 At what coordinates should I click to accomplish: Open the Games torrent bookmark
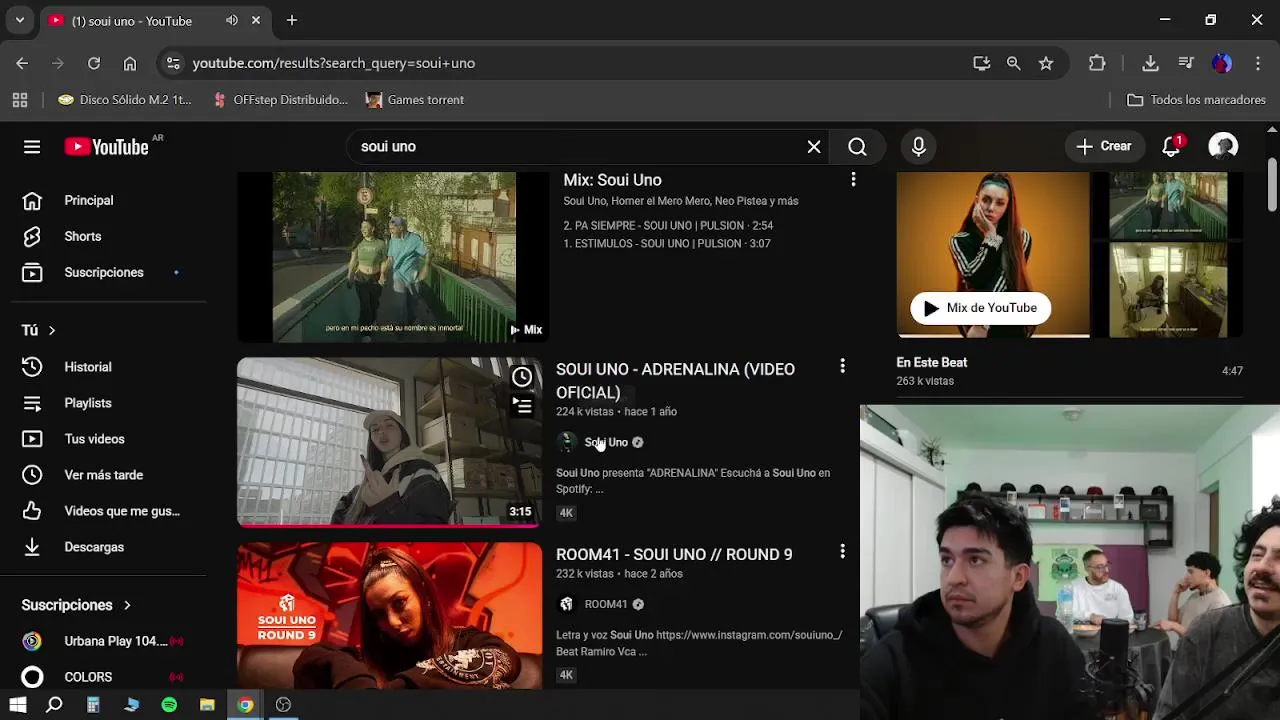pos(415,100)
